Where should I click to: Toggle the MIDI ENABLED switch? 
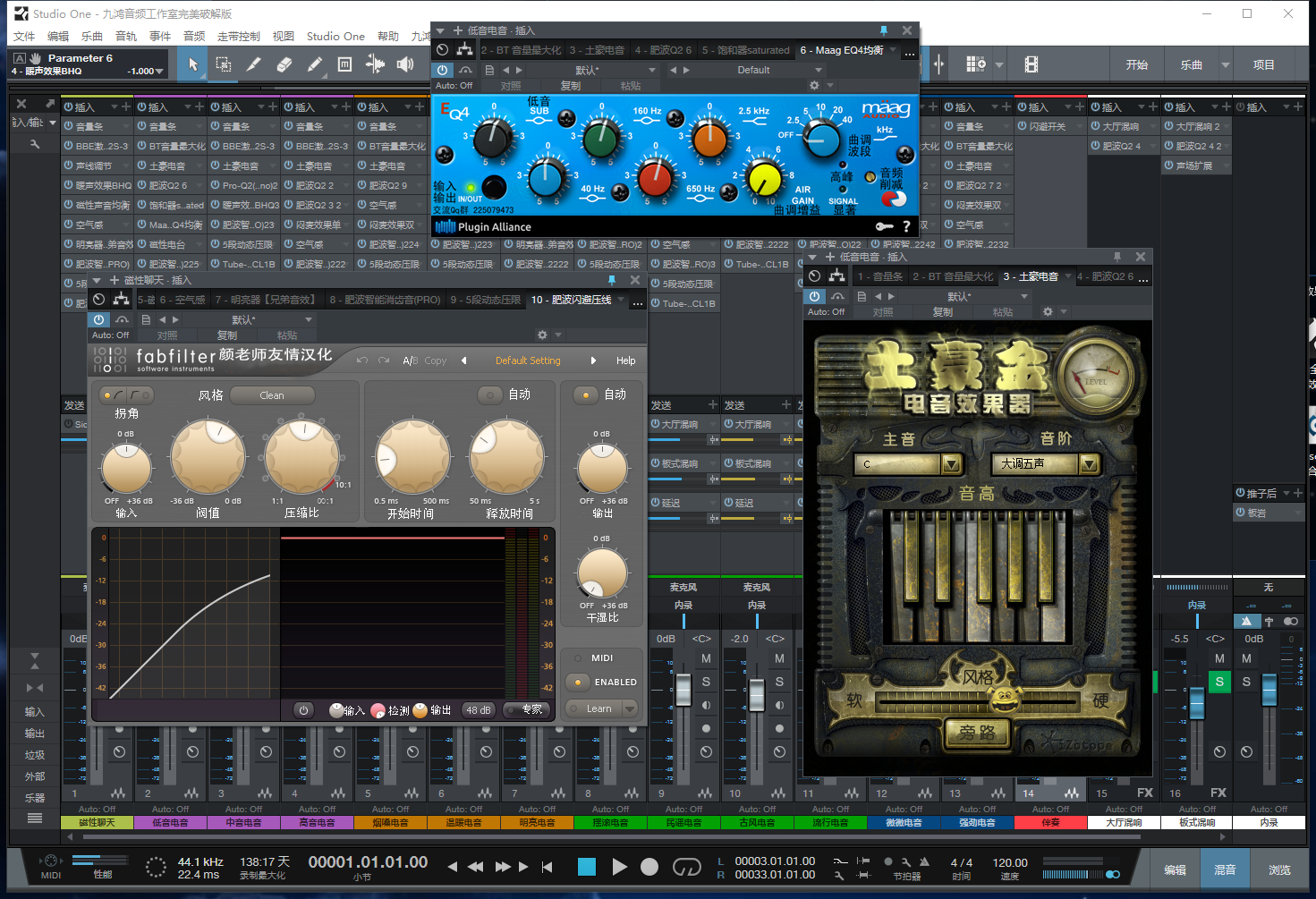coord(579,683)
